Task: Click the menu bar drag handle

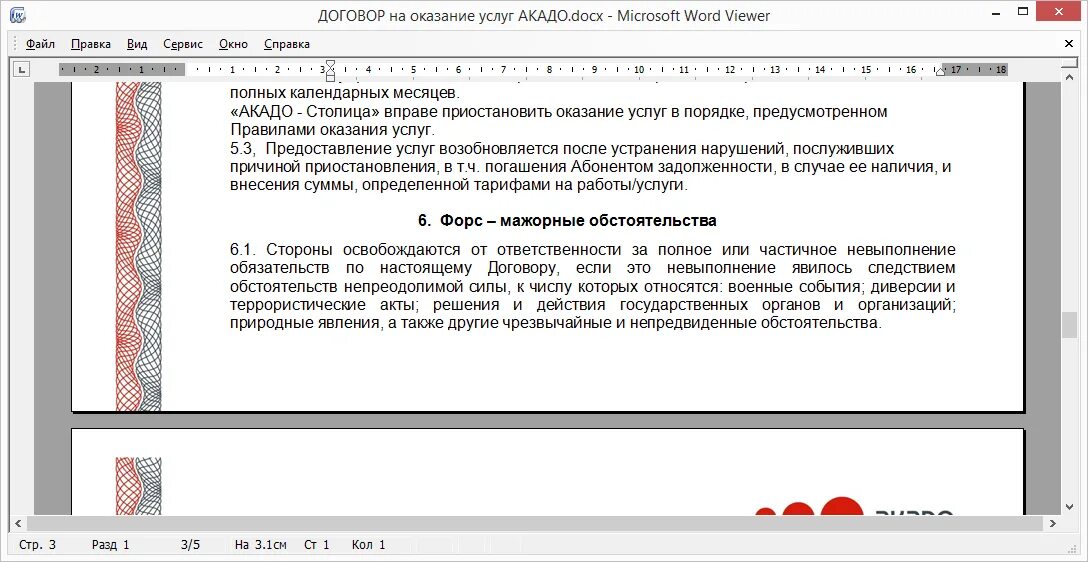Action: tap(15, 44)
